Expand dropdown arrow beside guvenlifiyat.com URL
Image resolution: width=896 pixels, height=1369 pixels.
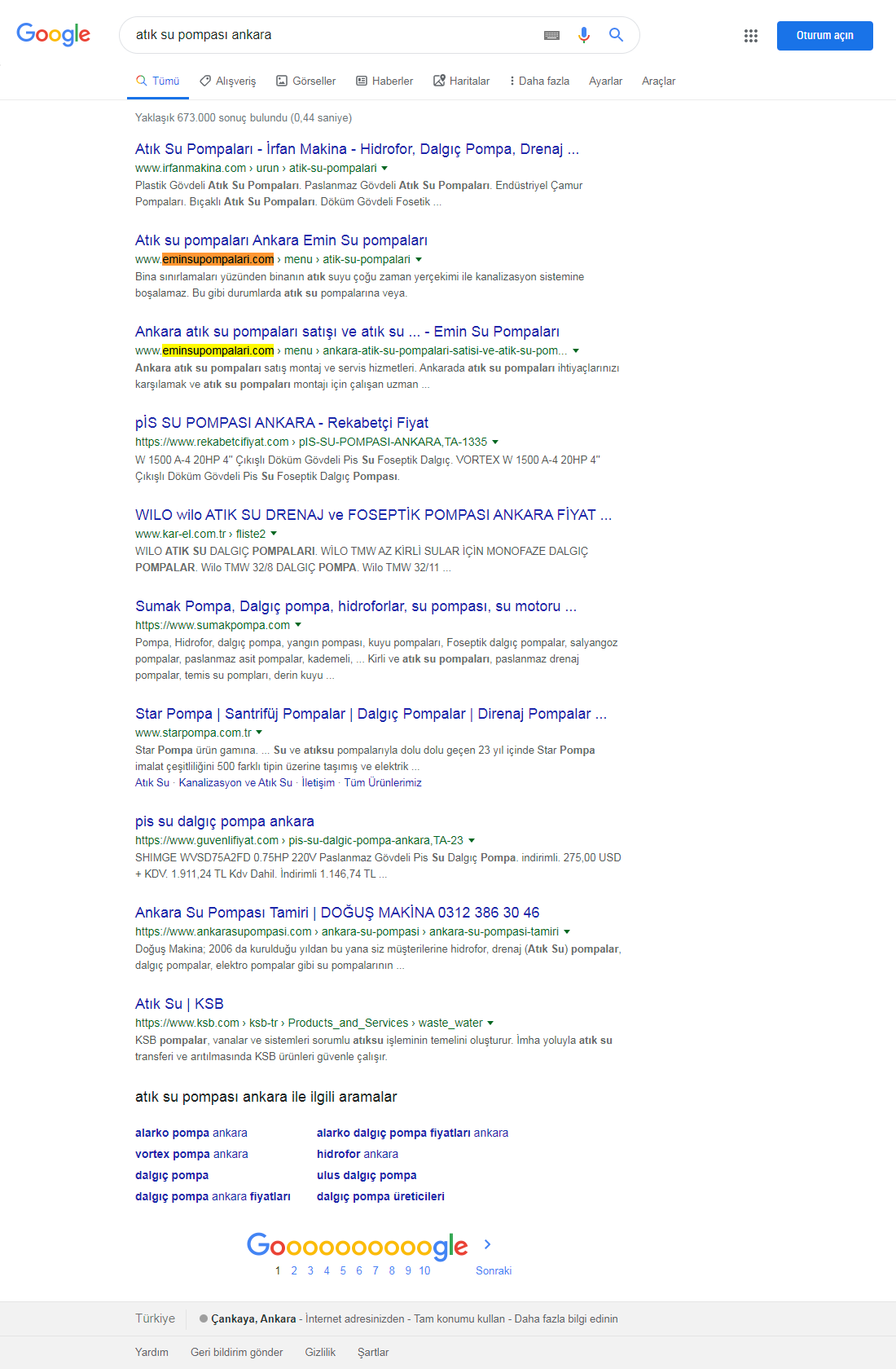tap(472, 840)
